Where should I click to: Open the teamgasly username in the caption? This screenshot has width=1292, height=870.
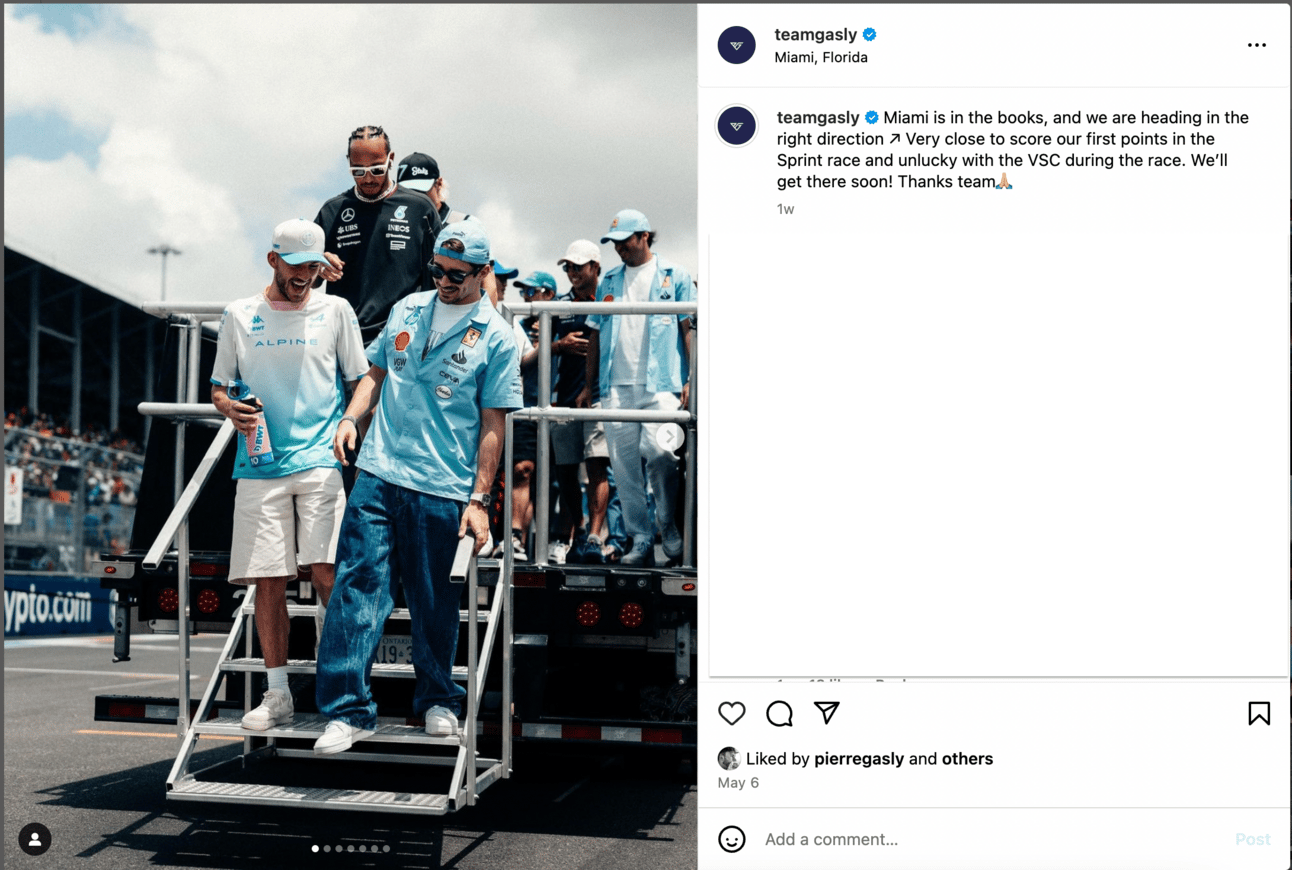(818, 118)
